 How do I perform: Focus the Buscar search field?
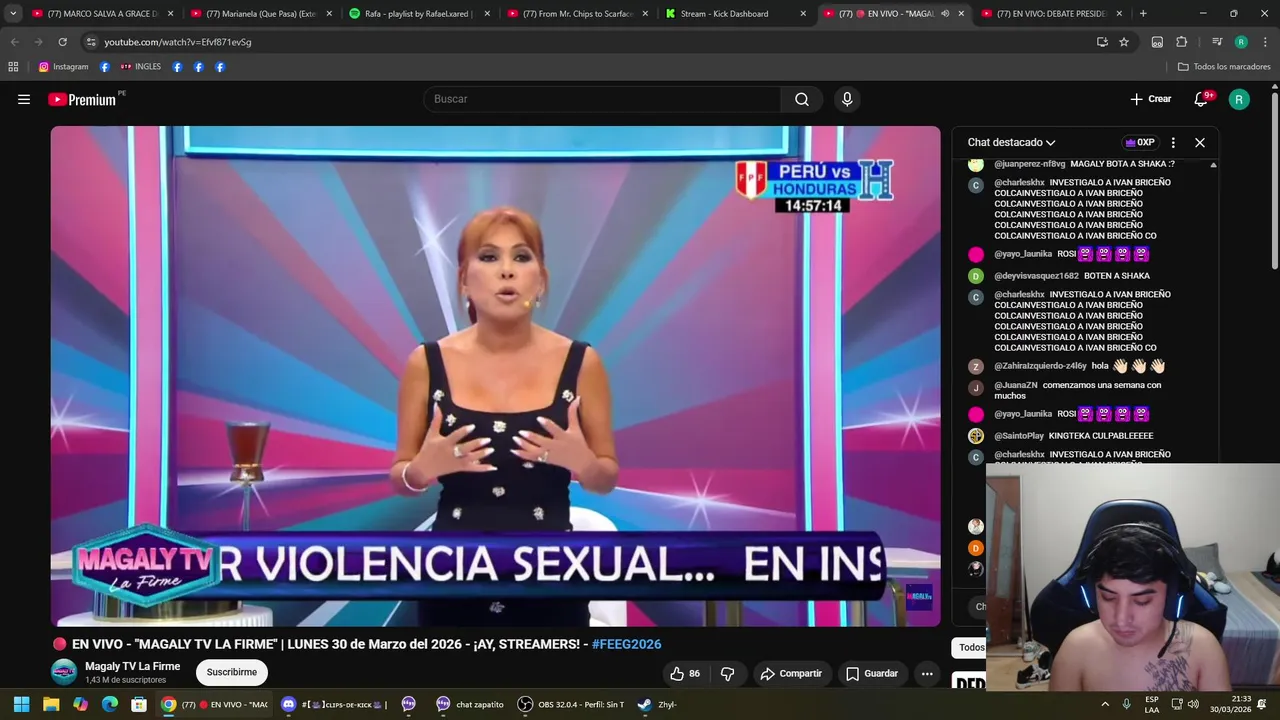(x=602, y=99)
